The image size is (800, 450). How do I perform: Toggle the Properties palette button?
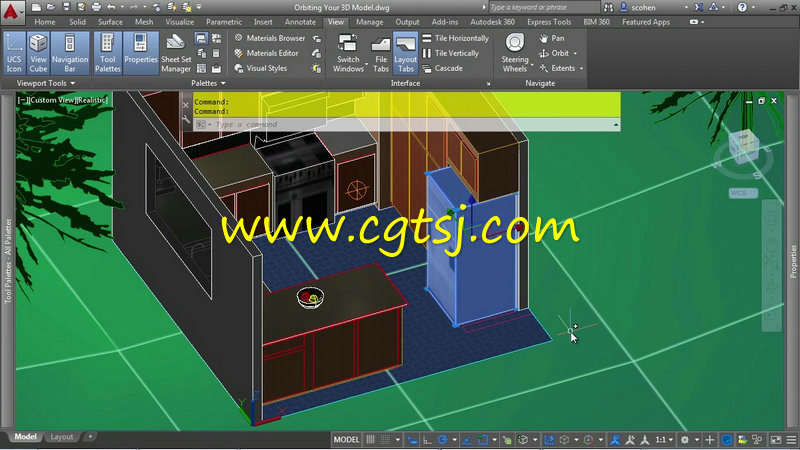(141, 53)
